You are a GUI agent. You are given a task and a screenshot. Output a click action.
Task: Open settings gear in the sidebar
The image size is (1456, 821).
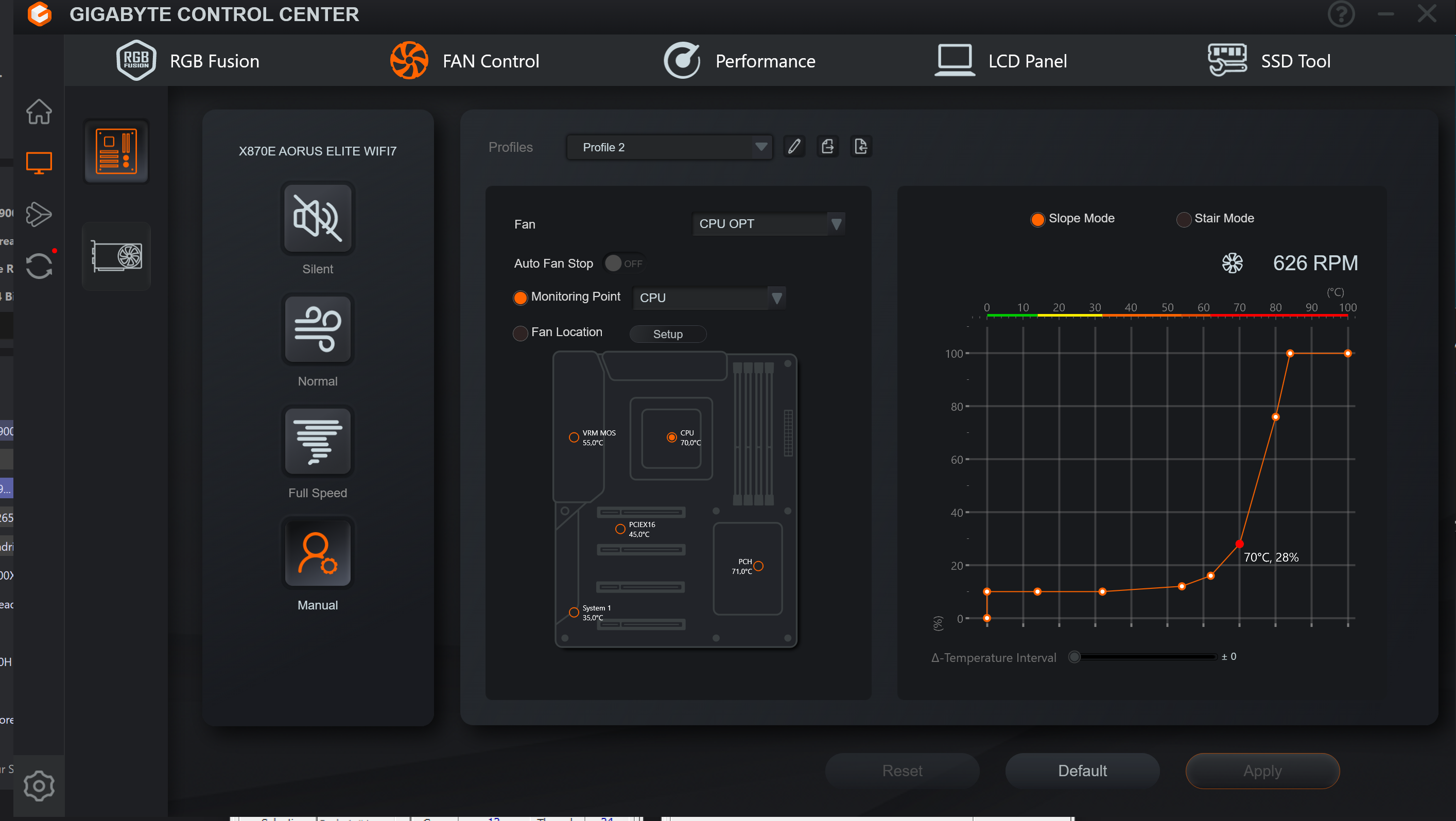39,785
